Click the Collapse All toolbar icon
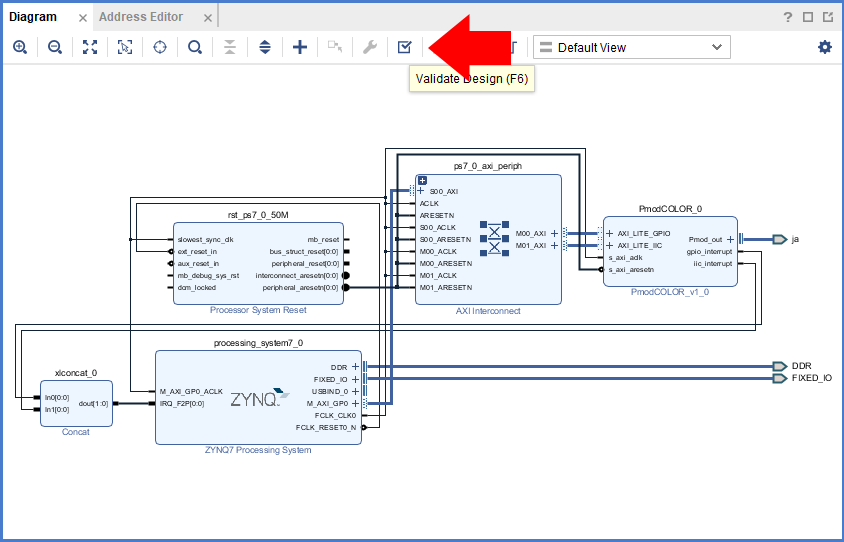This screenshot has width=844, height=542. 230,47
